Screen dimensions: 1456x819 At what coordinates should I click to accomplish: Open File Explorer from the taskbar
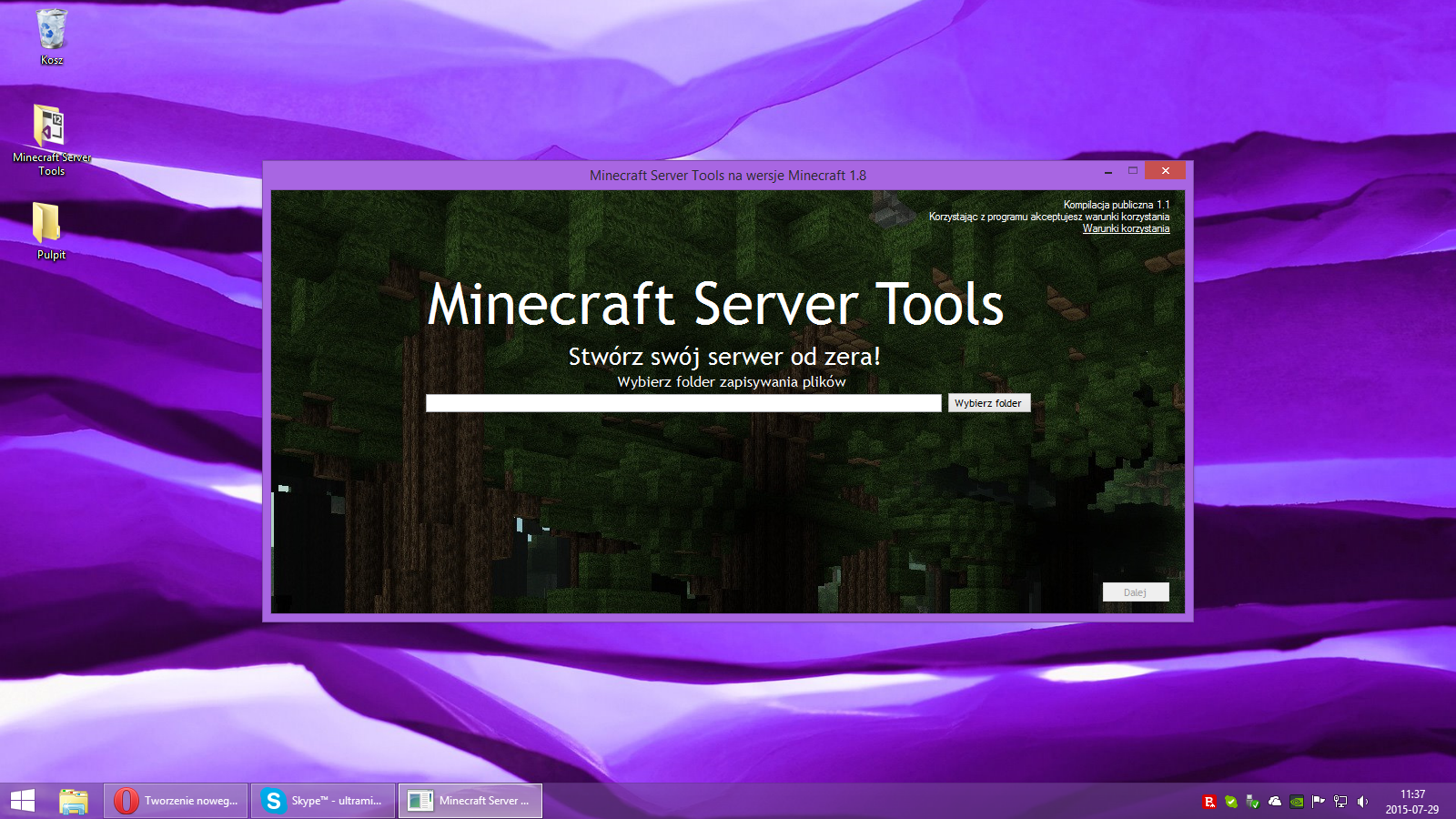(x=74, y=801)
